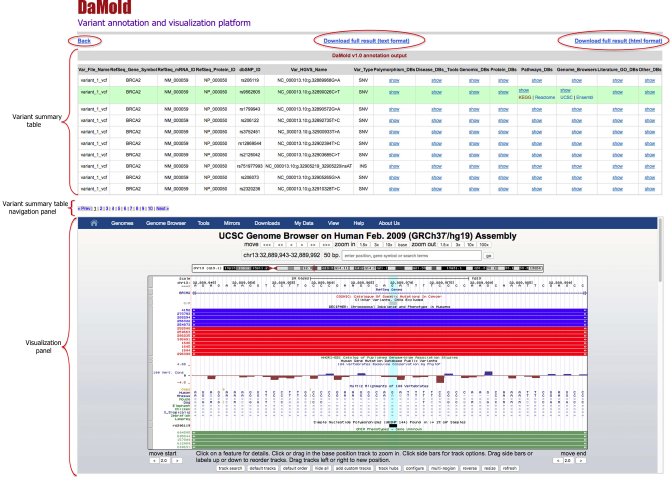The image size is (671, 477).
Task: Click the multi-region button
Action: click(443, 468)
